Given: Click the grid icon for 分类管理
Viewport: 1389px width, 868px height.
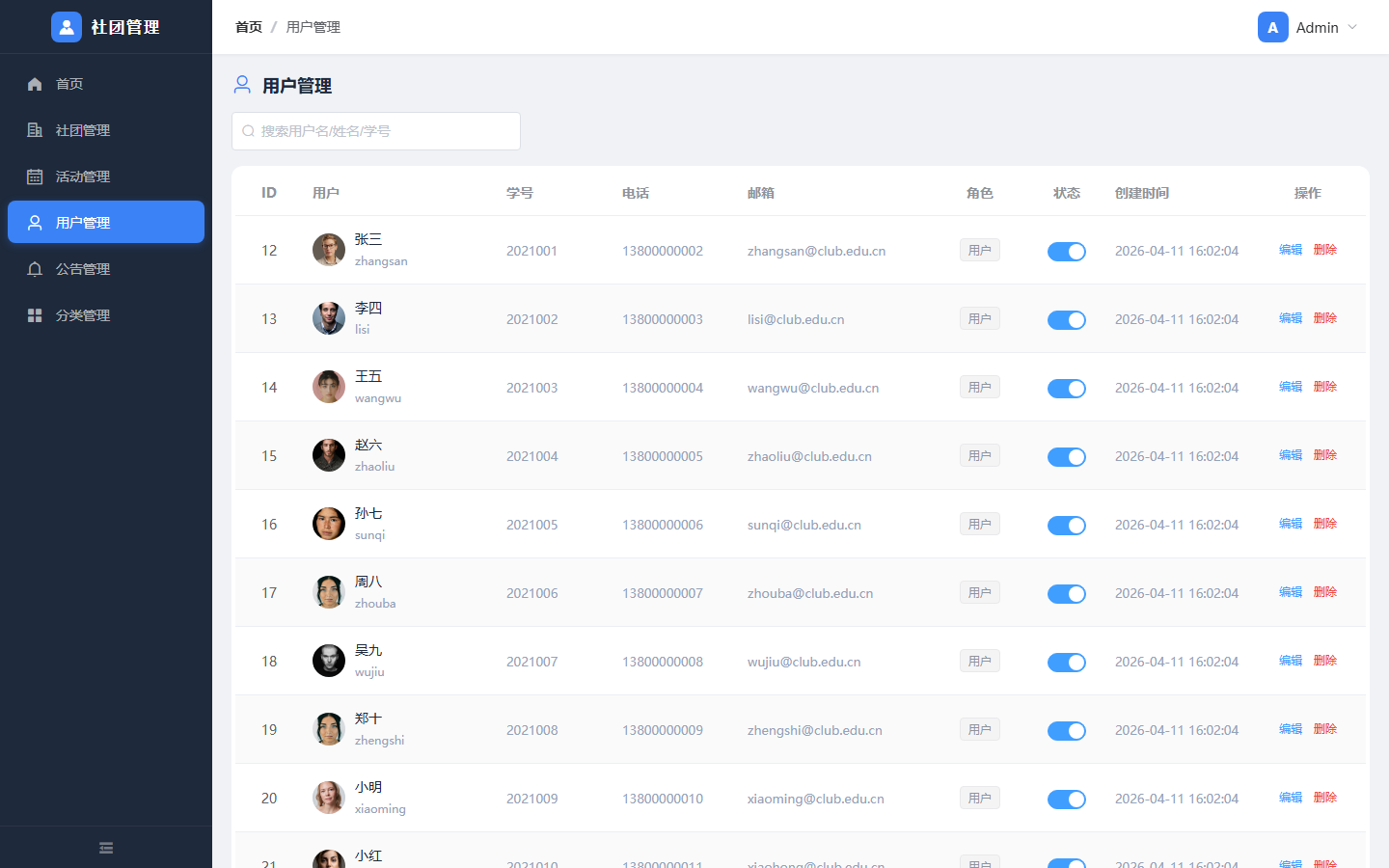Looking at the screenshot, I should tap(35, 315).
